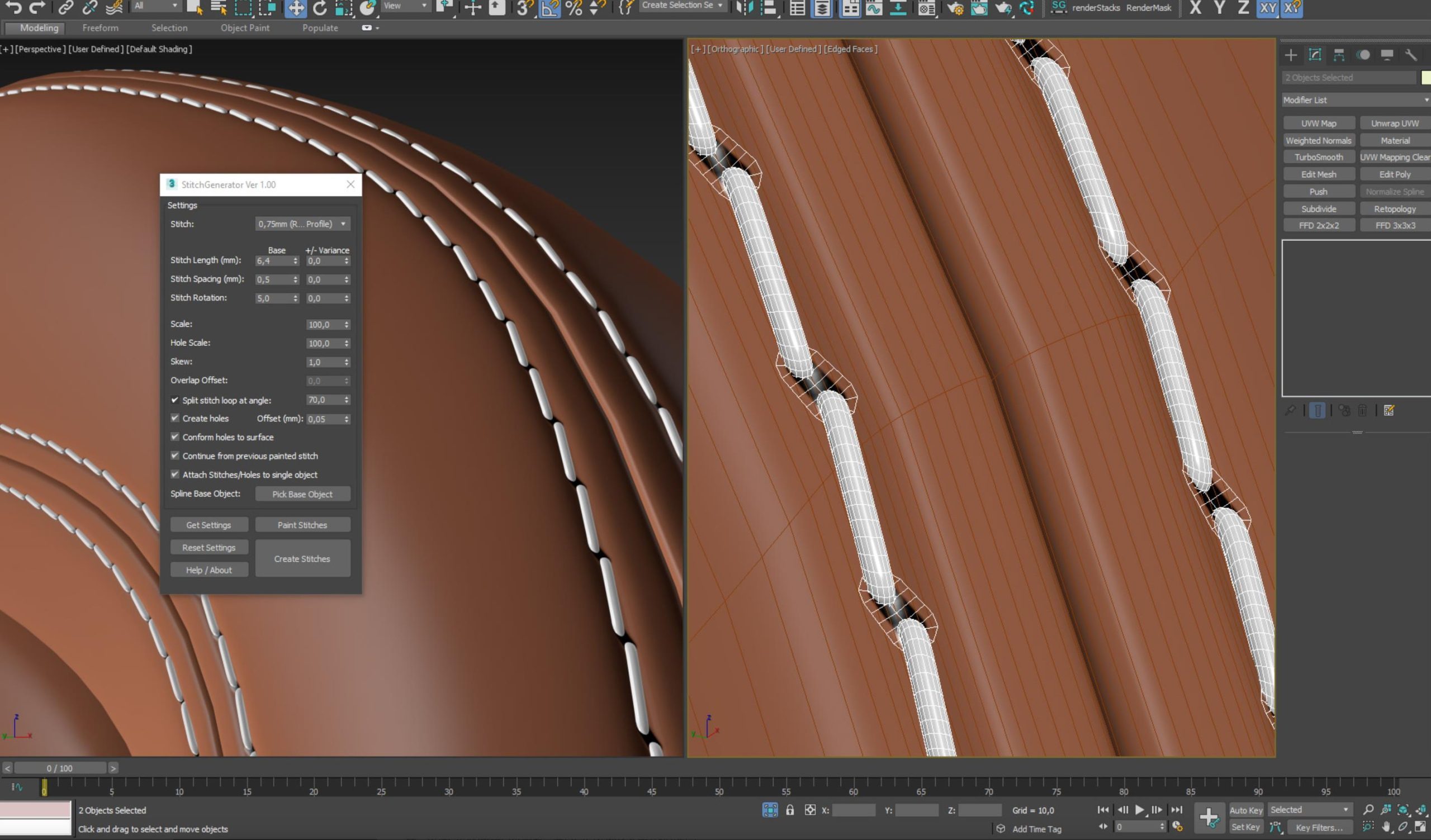Open the Stitch profile dropdown

pos(302,224)
